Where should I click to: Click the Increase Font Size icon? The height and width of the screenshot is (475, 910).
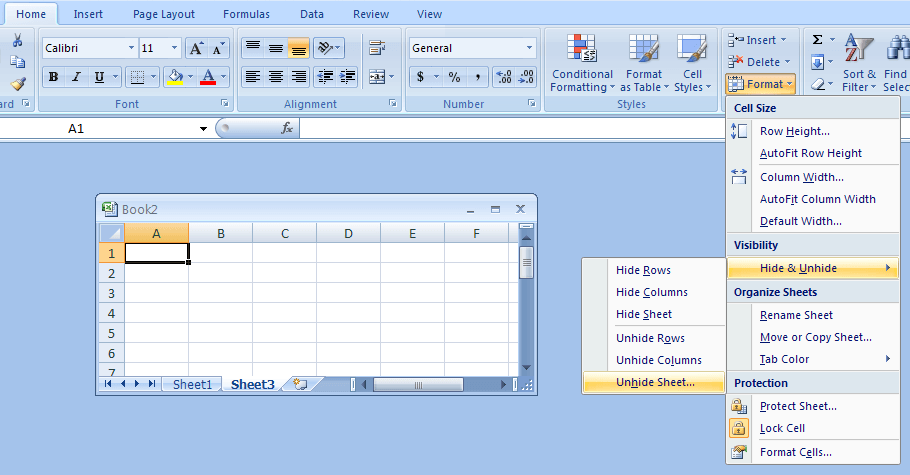click(197, 48)
